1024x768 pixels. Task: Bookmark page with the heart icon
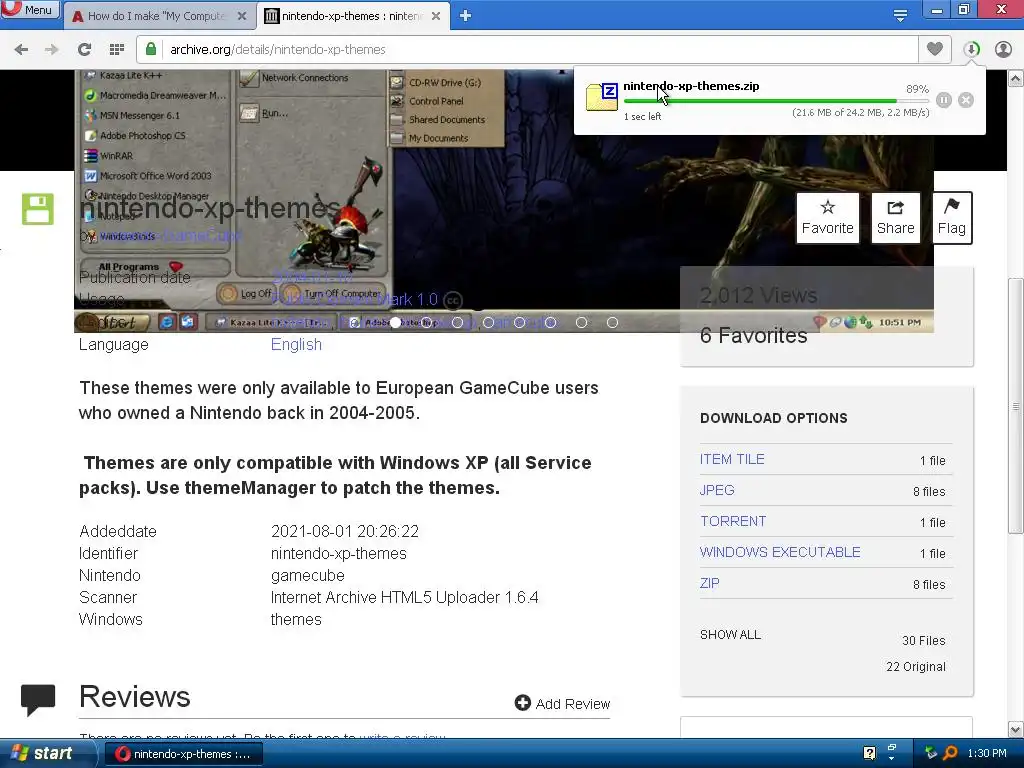click(935, 48)
